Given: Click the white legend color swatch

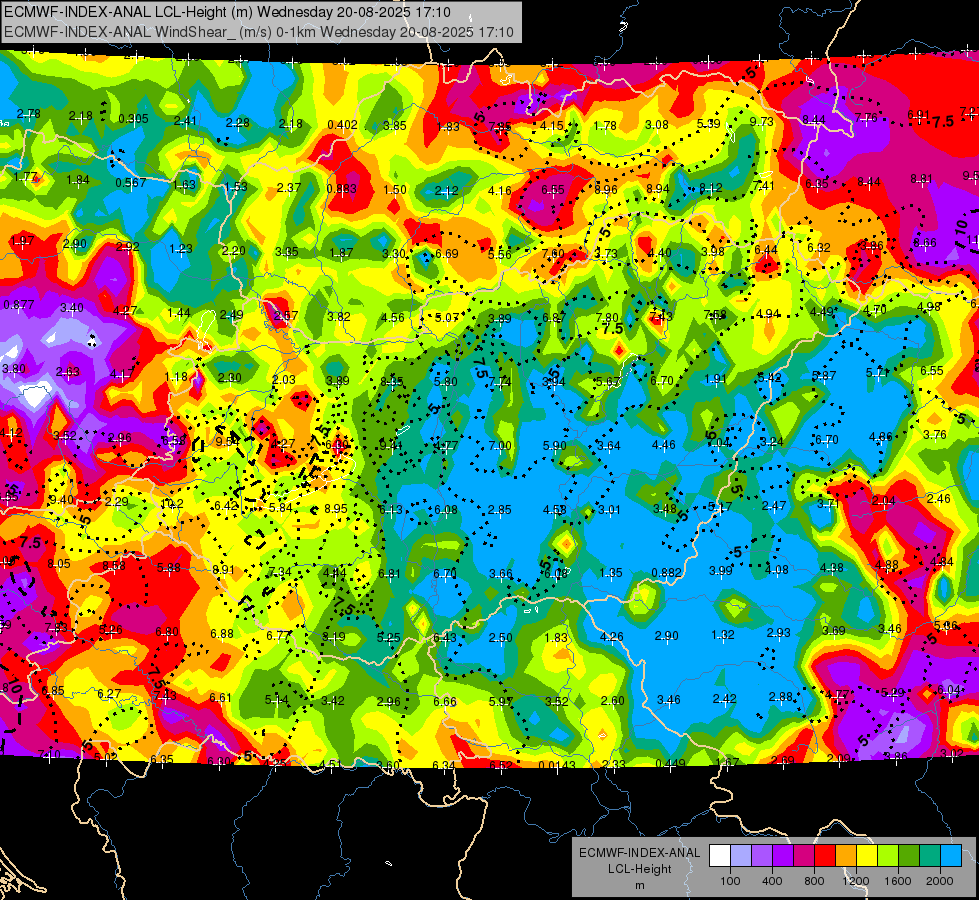Looking at the screenshot, I should (x=720, y=856).
